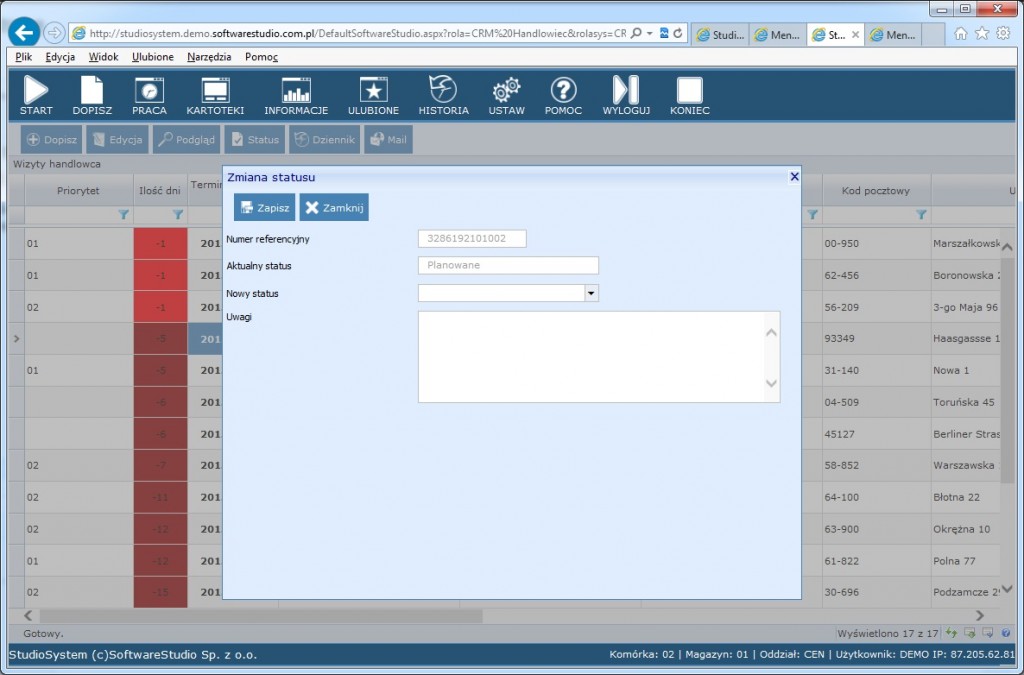Screen dimensions: 1024x675
Task: Open the PRACA module
Action: (149, 95)
